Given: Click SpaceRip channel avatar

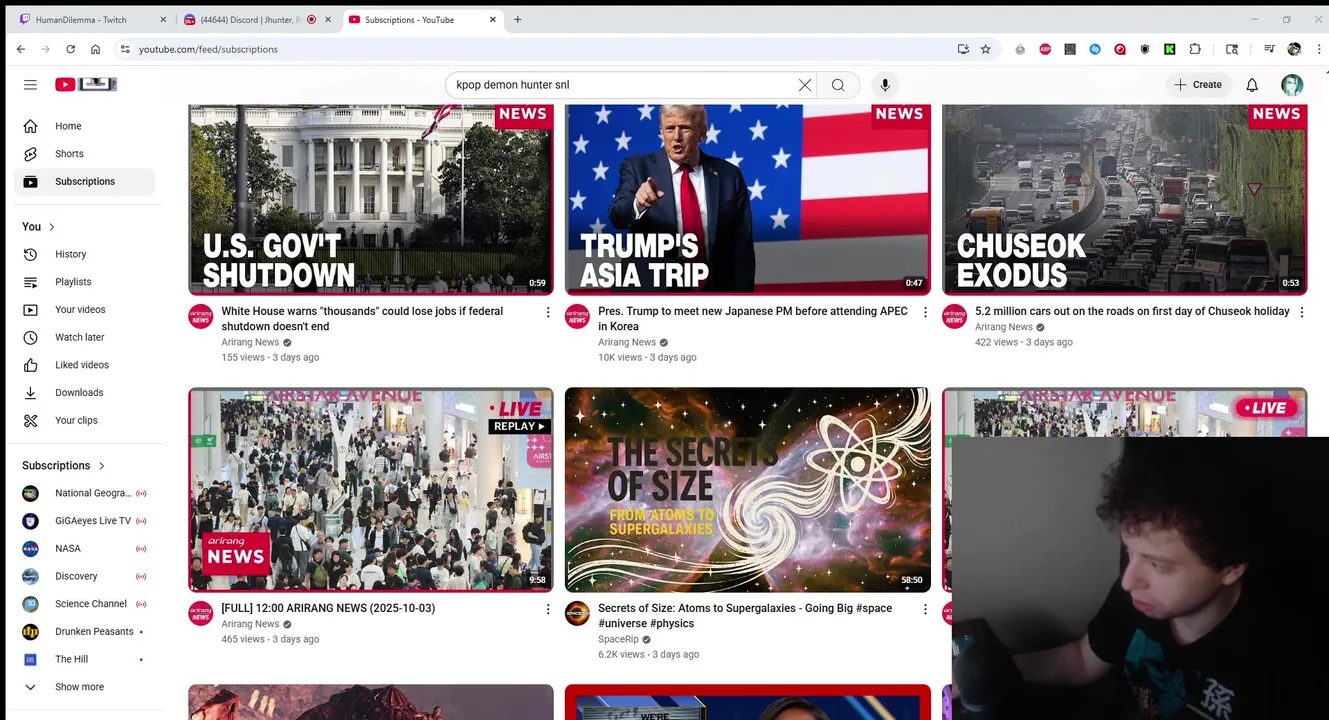Looking at the screenshot, I should (x=578, y=613).
